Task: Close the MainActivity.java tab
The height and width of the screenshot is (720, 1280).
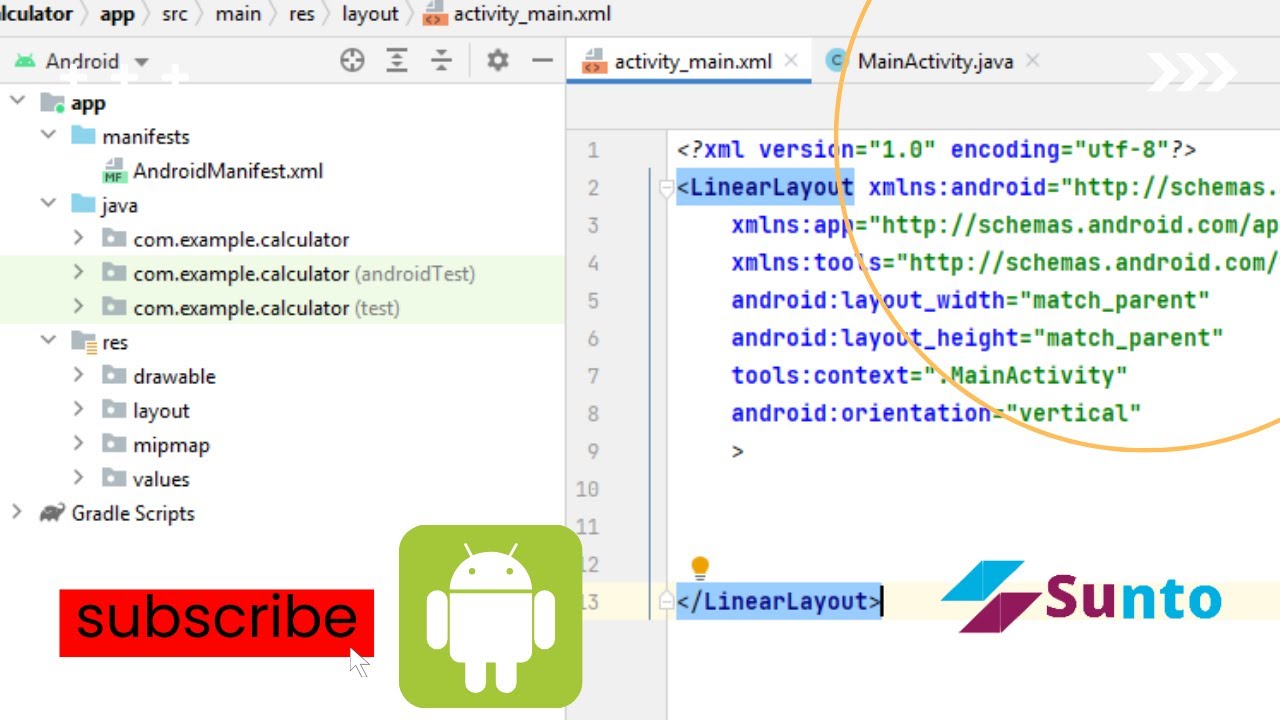Action: (x=1032, y=61)
